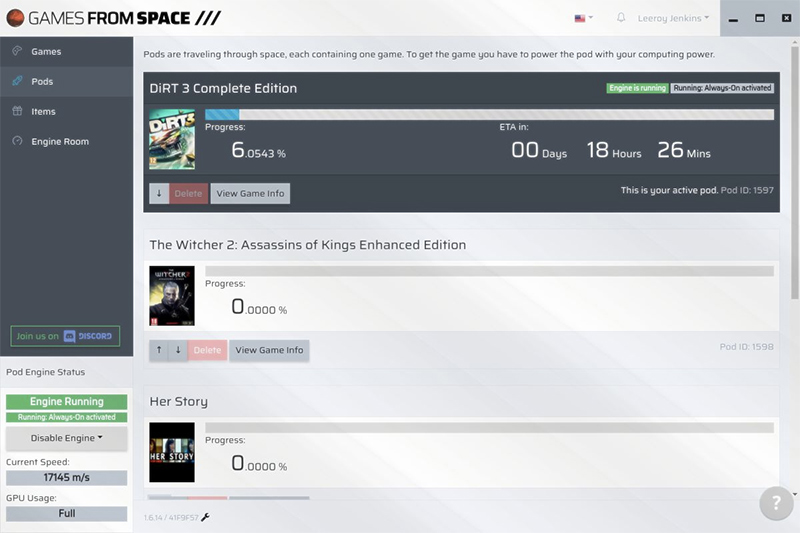
Task: Delete the Witcher 2 pod
Action: [207, 350]
